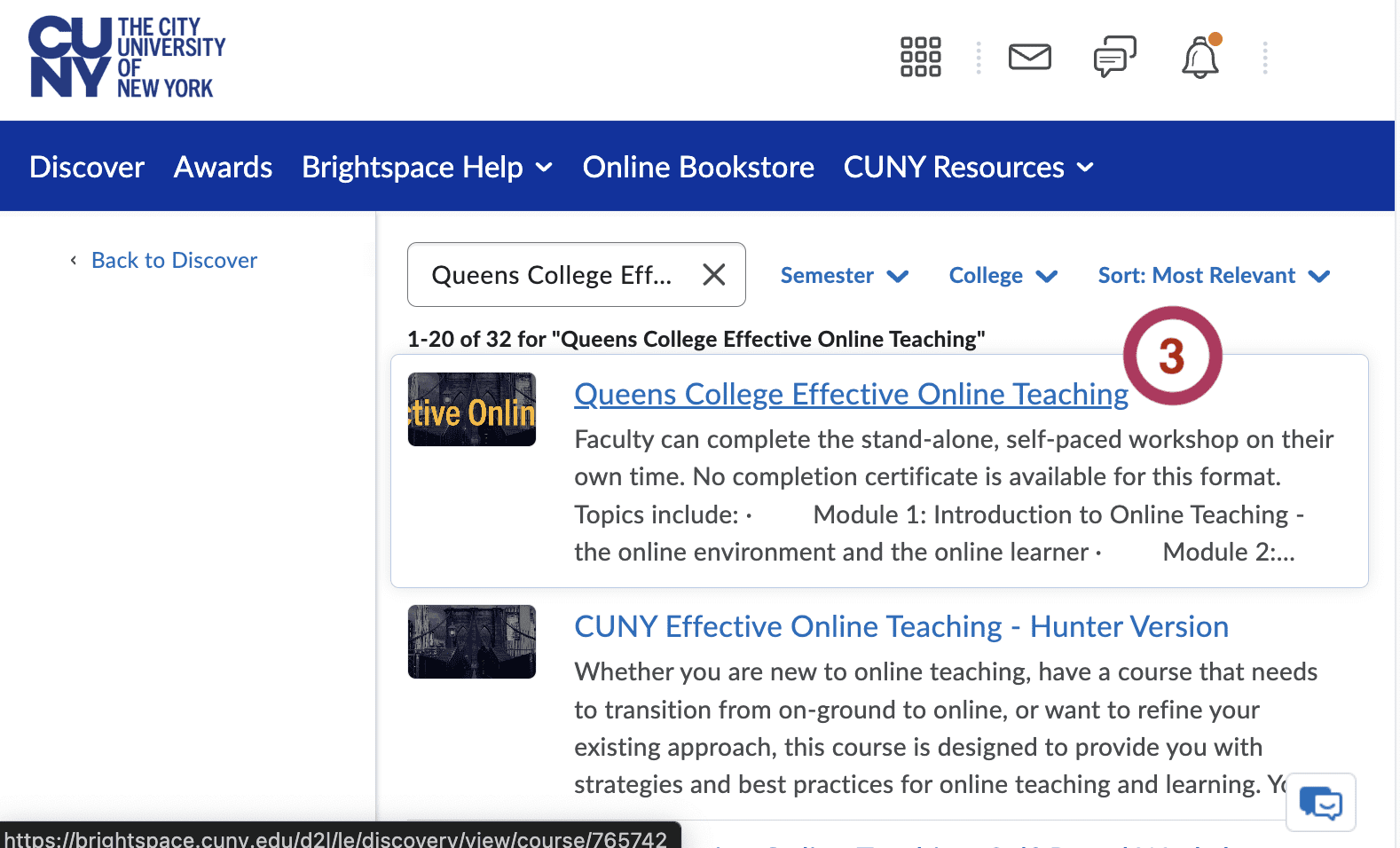Open the chat support widget icon
The image size is (1400, 848).
tap(1320, 803)
